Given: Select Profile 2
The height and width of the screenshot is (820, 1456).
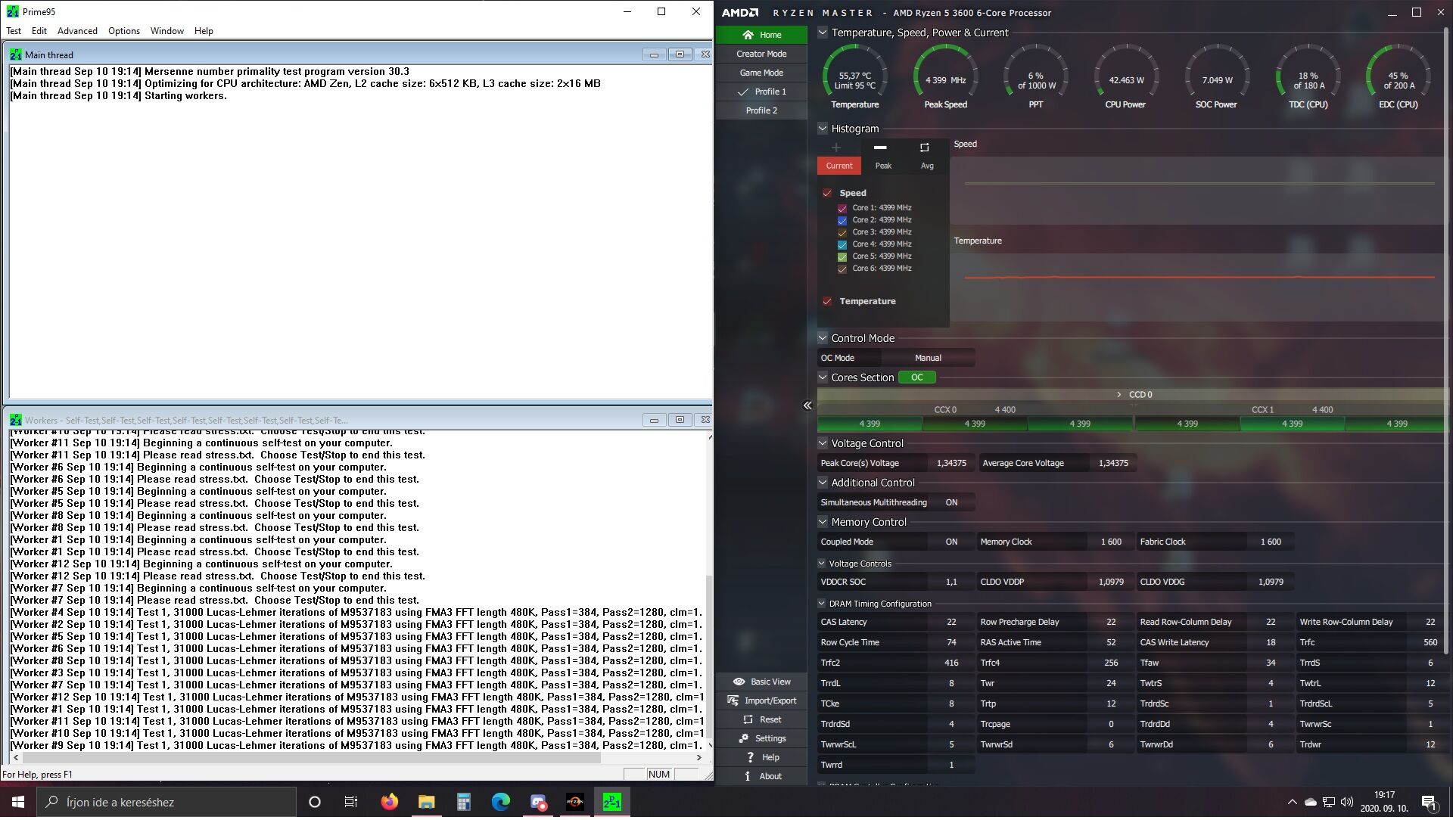Looking at the screenshot, I should (x=763, y=110).
